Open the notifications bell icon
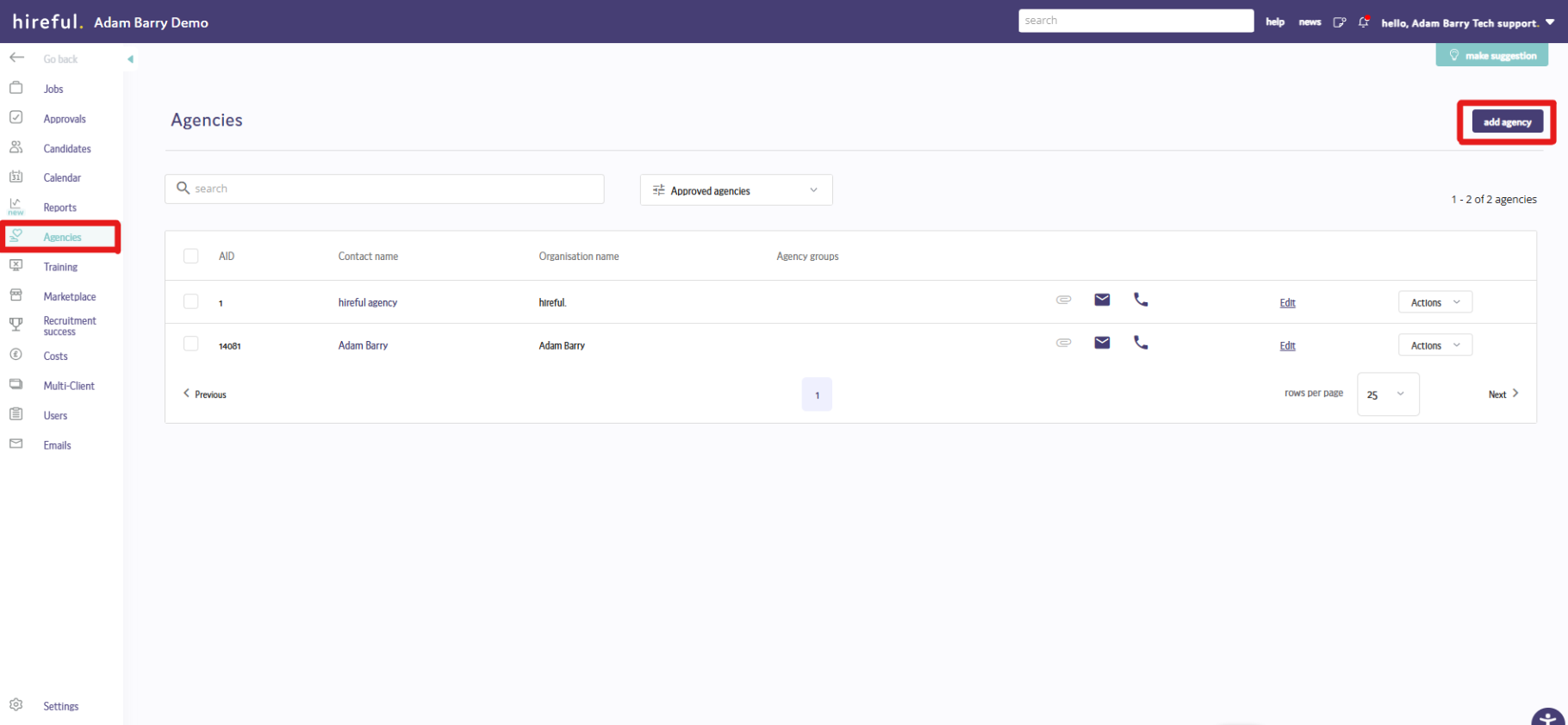 1363,22
